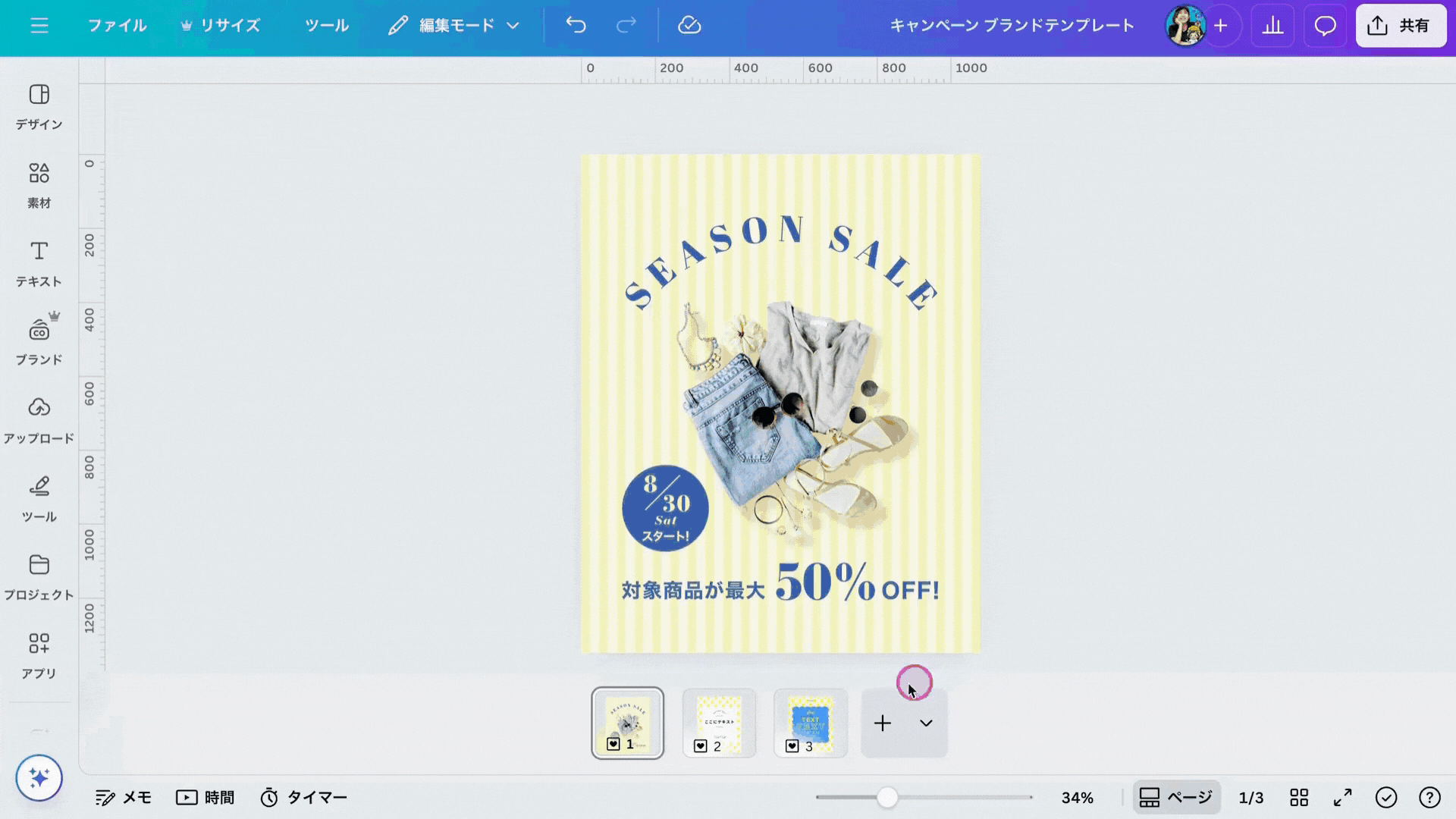This screenshot has width=1456, height=819.
Task: Select the テキスト text tool
Action: [39, 263]
